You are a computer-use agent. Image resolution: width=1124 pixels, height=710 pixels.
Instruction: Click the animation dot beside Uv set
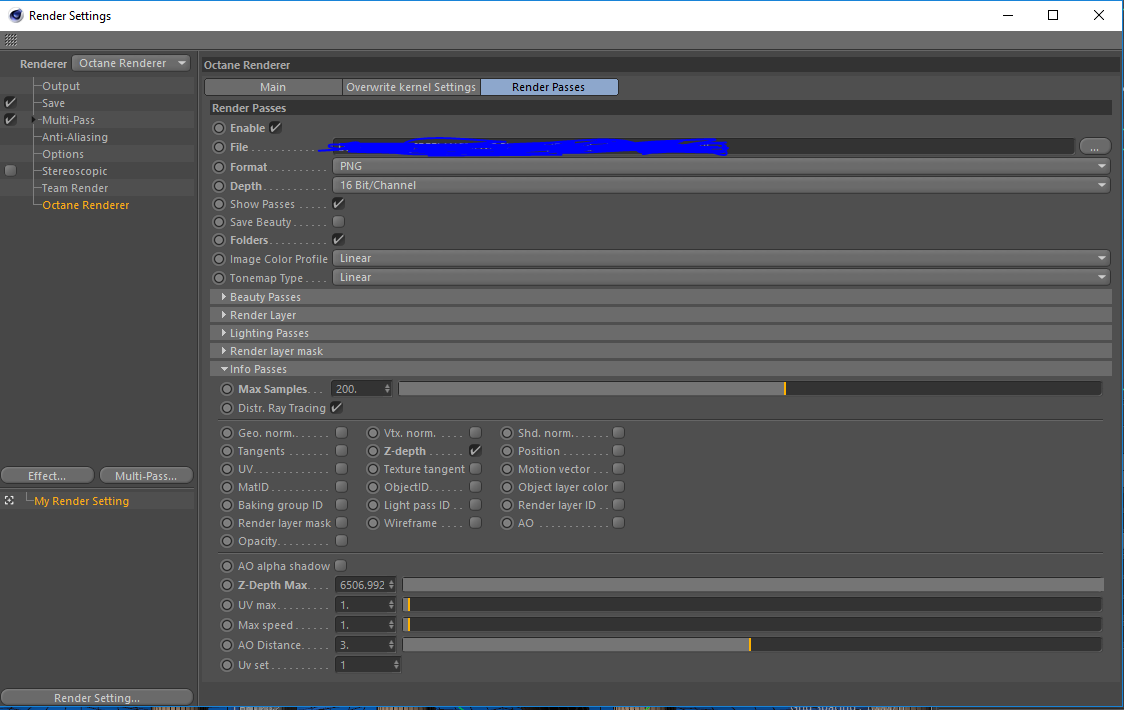[x=227, y=665]
